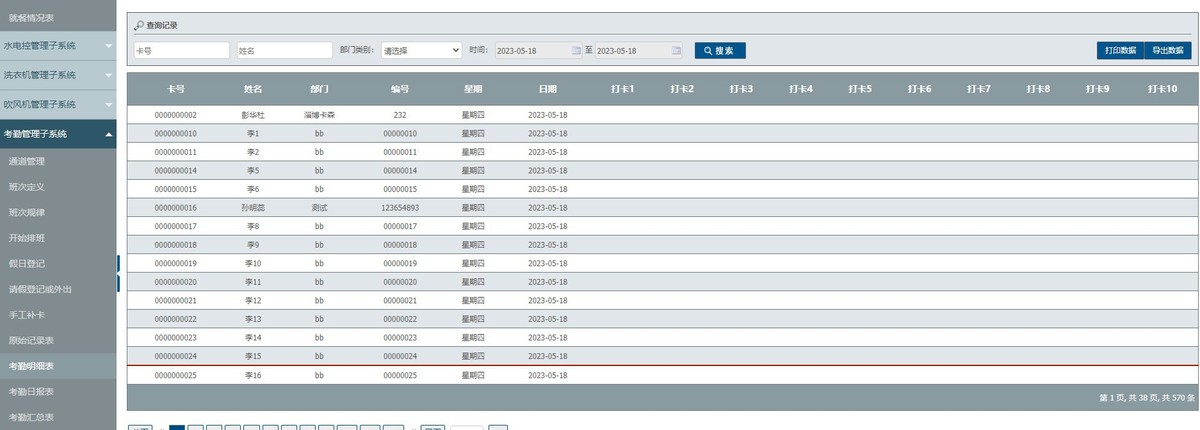Click 编号 column header

pos(400,89)
